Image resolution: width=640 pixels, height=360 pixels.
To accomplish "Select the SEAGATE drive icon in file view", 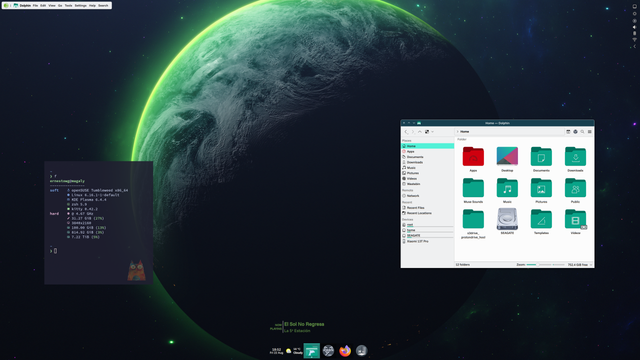I will [507, 219].
